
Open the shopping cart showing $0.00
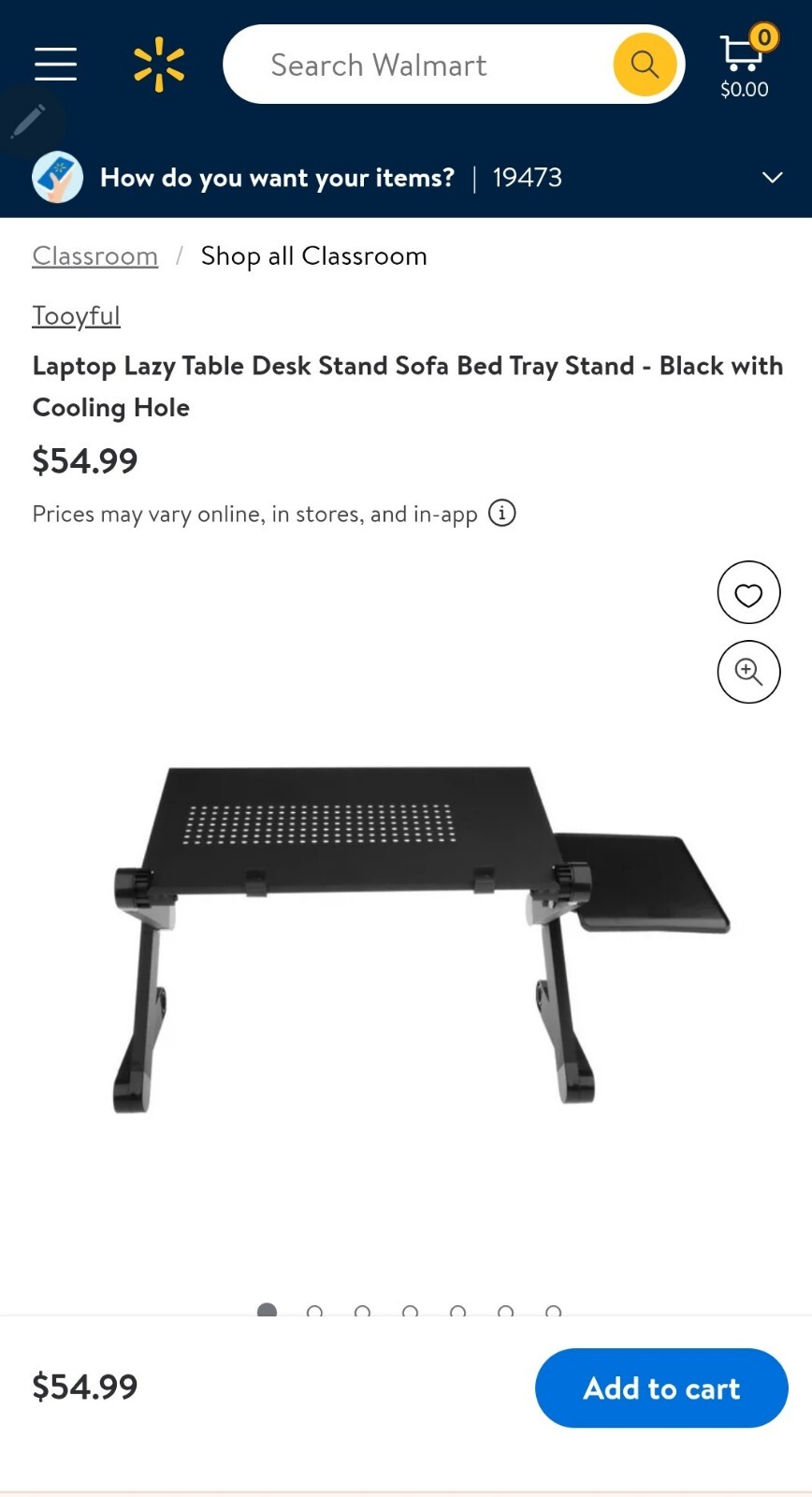(745, 65)
